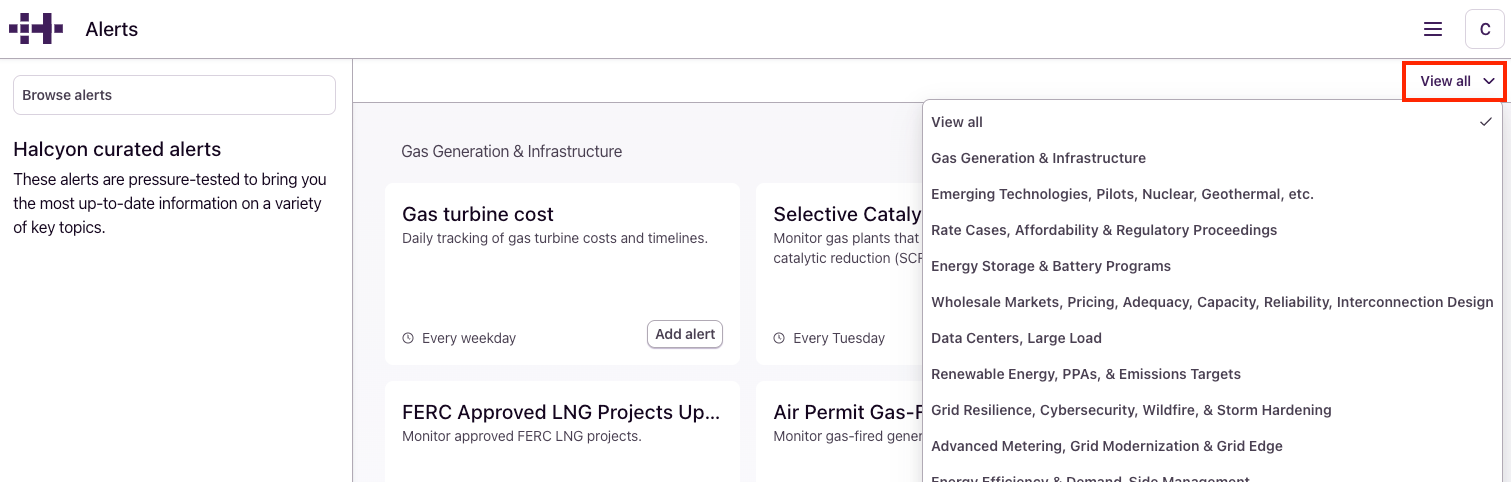Click Add alert on Gas turbine cost

(x=685, y=334)
